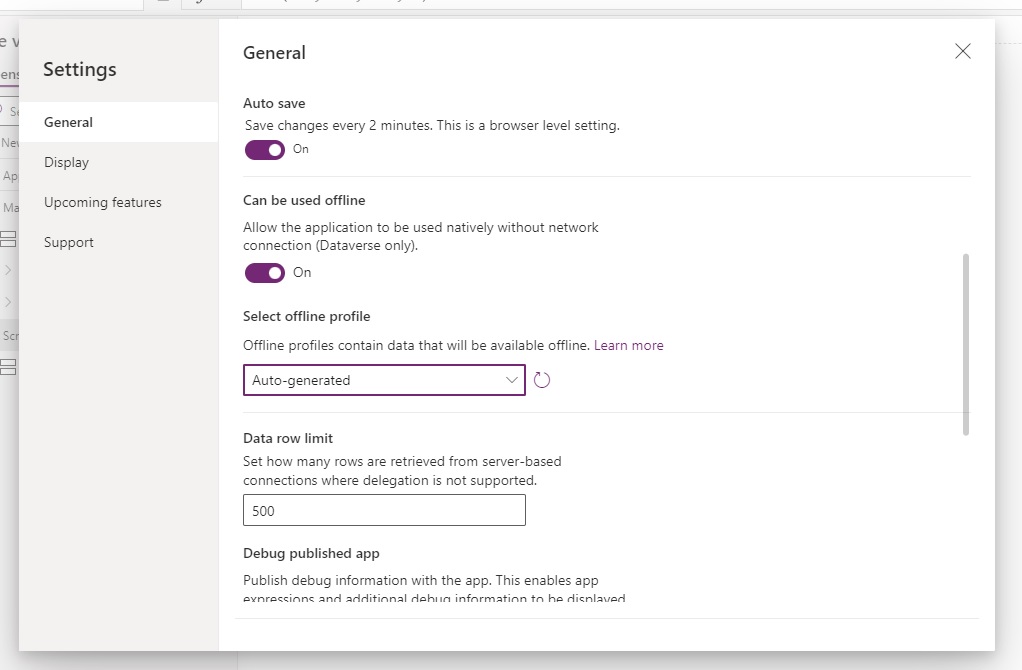Click the partially hidden Screens tab in tree view
The width and height of the screenshot is (1022, 670).
point(9,75)
